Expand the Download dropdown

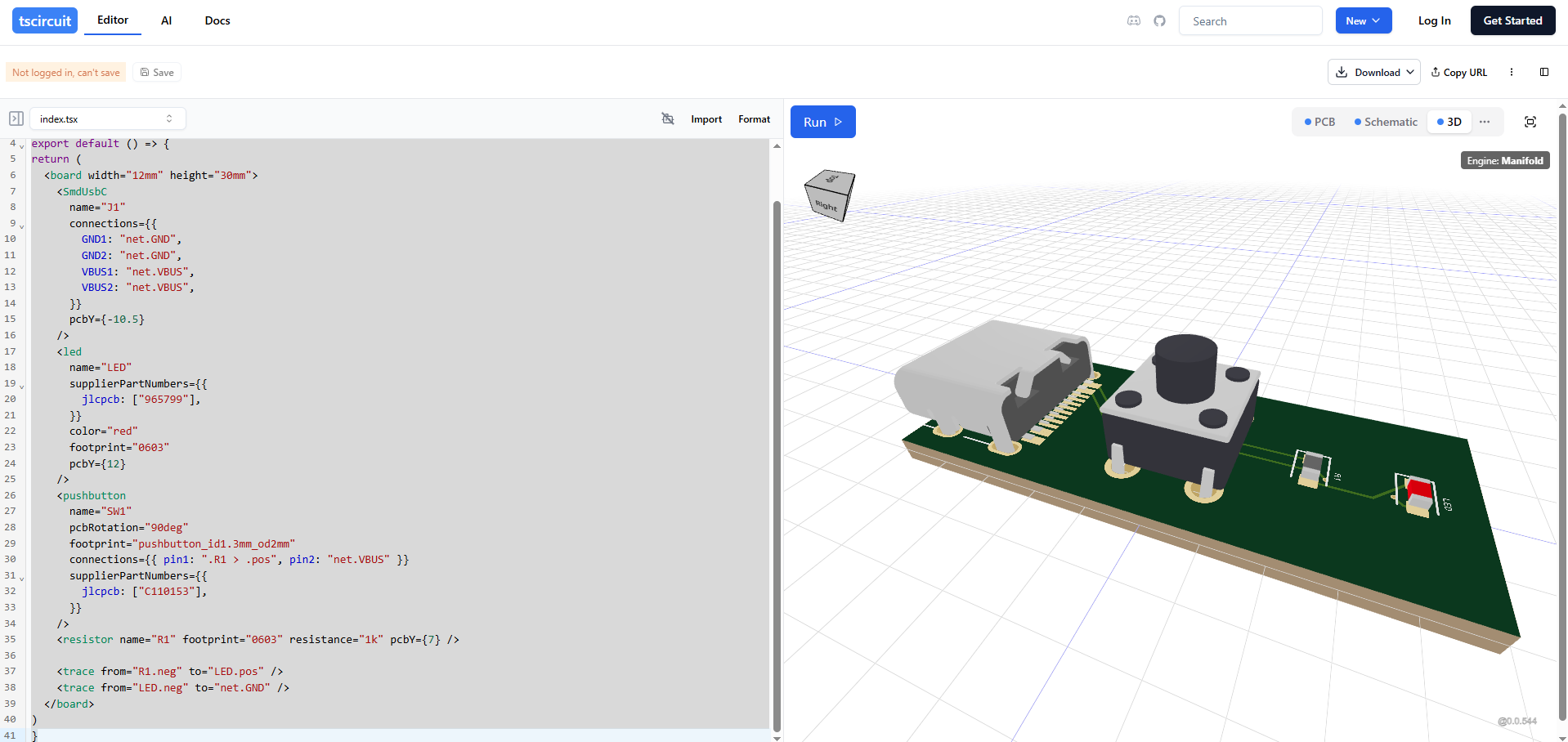point(1373,72)
